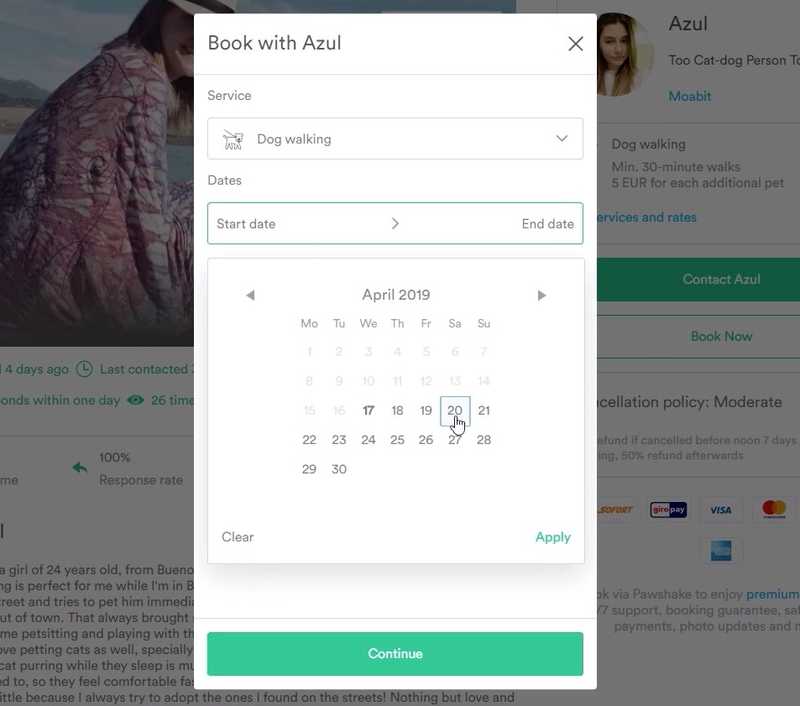Click the clock icon near Last contacted
Image resolution: width=800 pixels, height=706 pixels.
[x=84, y=369]
